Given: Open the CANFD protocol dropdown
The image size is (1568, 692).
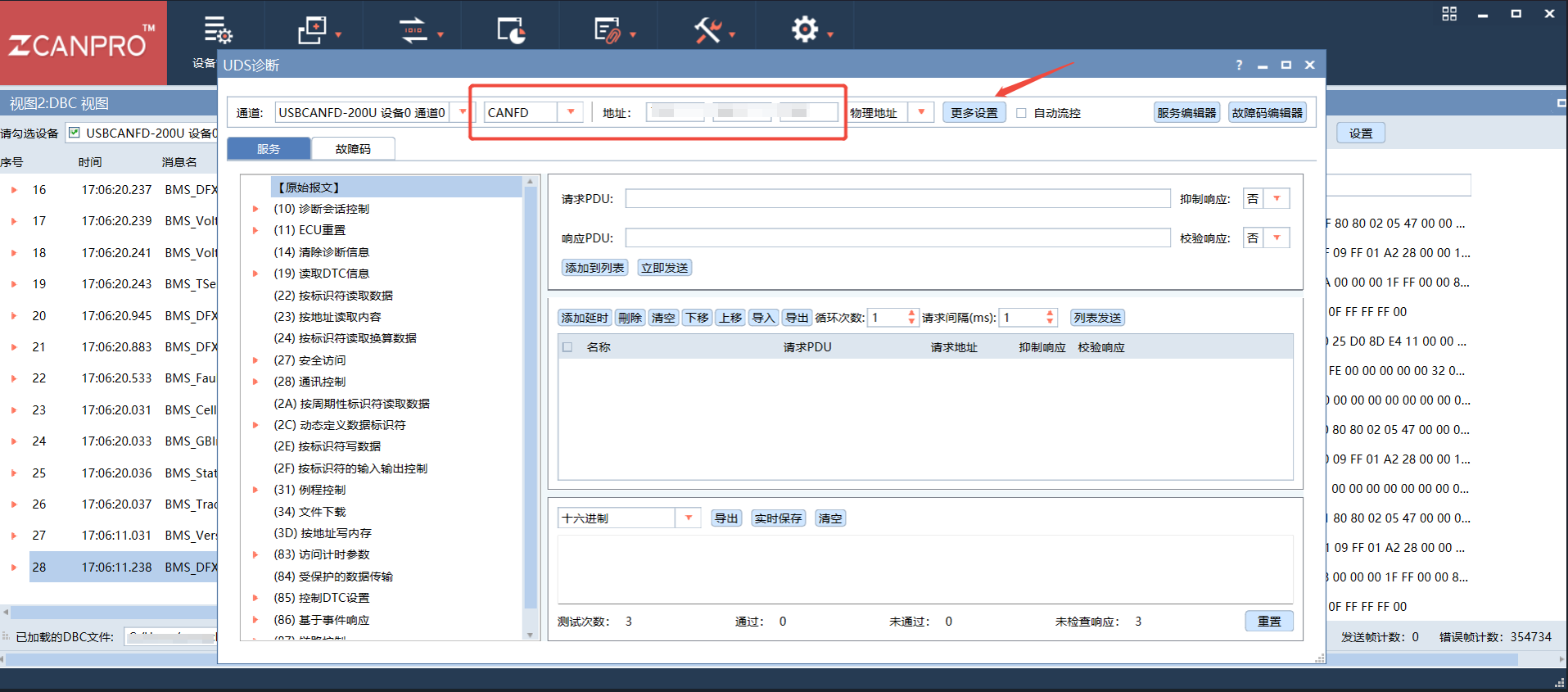Looking at the screenshot, I should click(571, 112).
